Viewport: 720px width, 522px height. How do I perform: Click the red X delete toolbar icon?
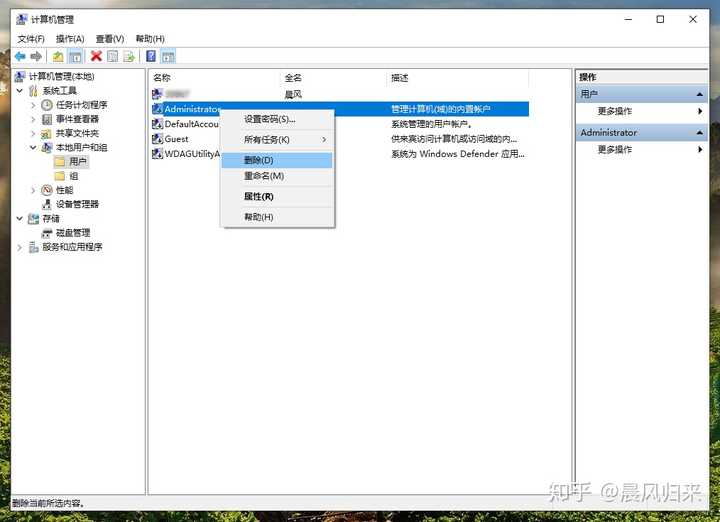[96, 57]
